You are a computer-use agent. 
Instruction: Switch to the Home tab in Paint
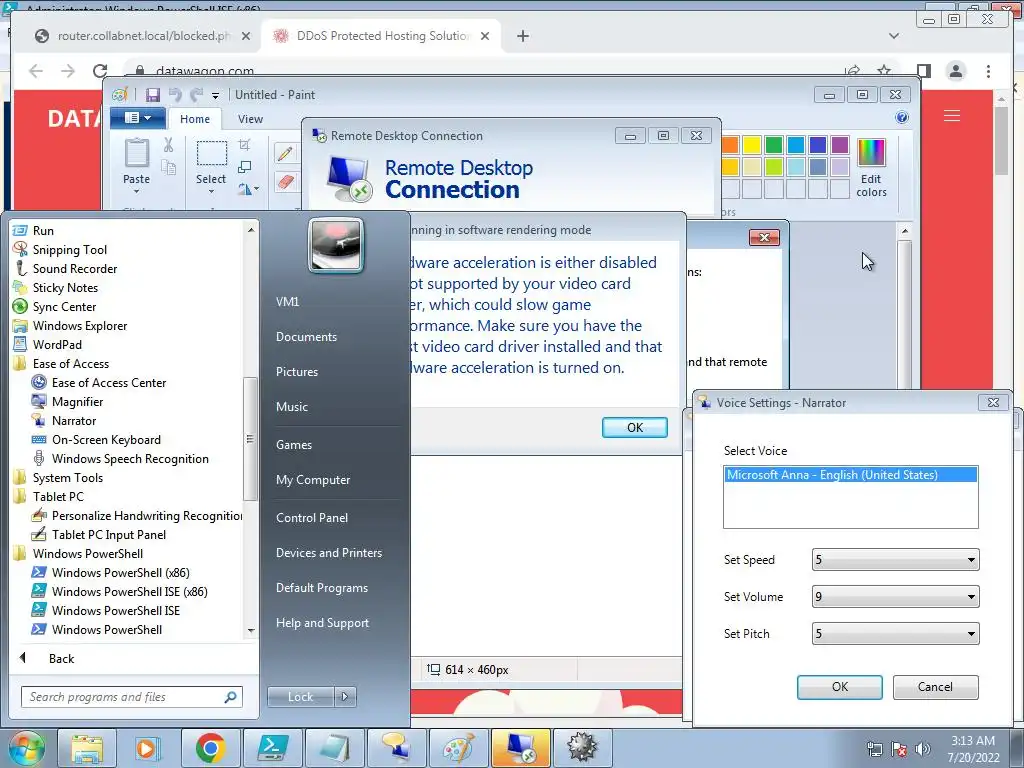[x=195, y=119]
